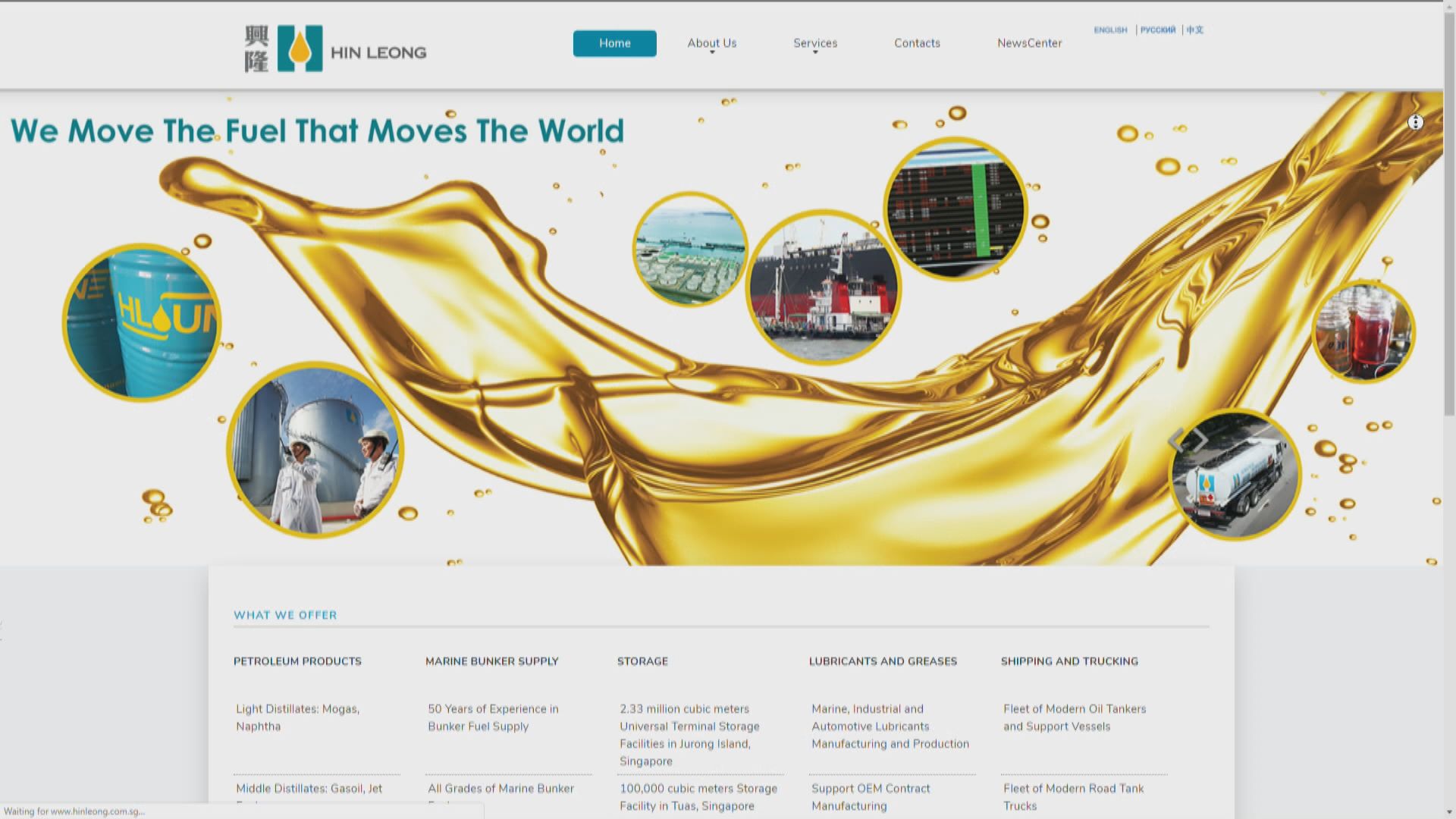1456x819 pixels.
Task: Click the tank truck circle image
Action: click(1235, 475)
